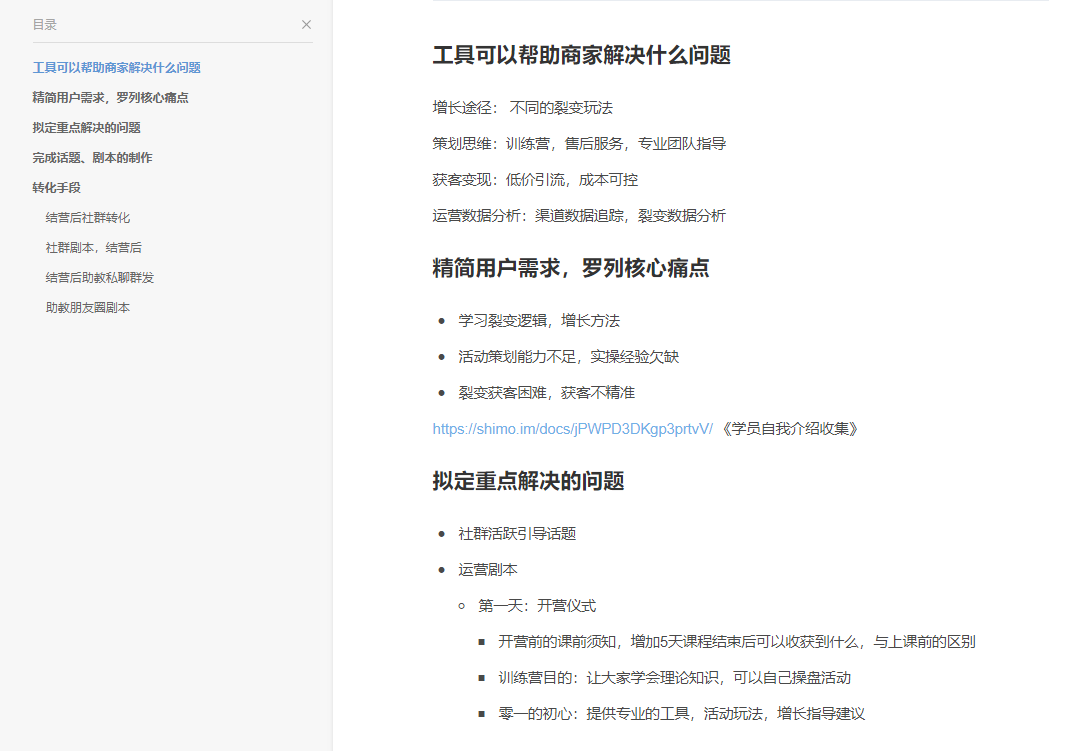The width and height of the screenshot is (1070, 751).
Task: Click the bullet item 学习裂变逻辑，增长方法
Action: click(539, 321)
